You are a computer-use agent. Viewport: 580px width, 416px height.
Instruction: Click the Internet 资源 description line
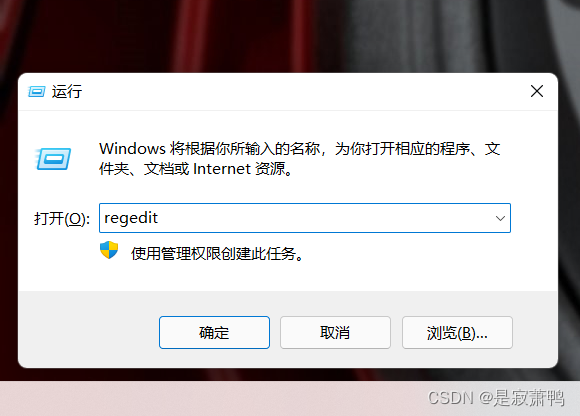(195, 169)
